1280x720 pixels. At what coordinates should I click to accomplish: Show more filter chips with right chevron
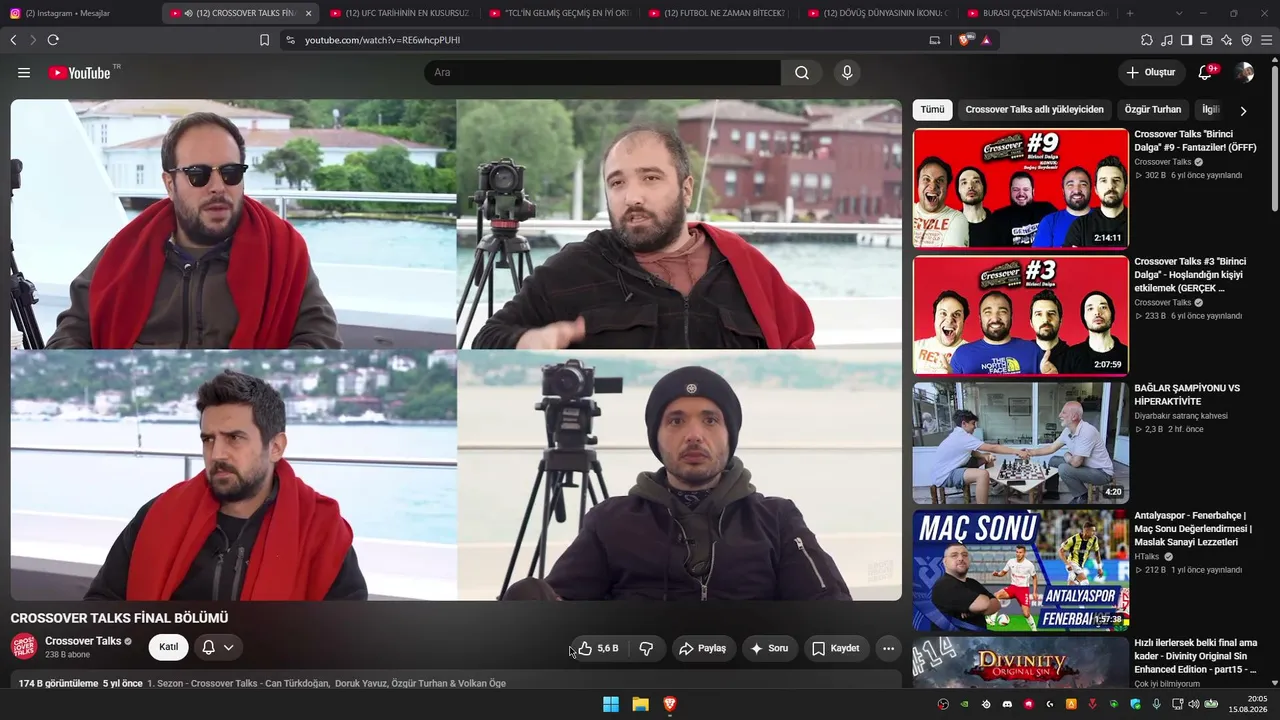tap(1243, 111)
